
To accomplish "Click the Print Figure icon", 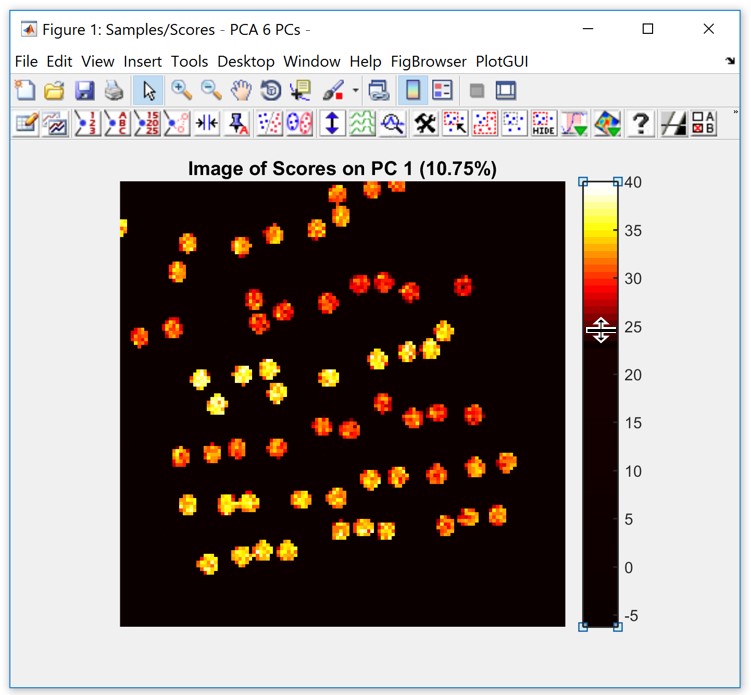I will click(x=114, y=91).
